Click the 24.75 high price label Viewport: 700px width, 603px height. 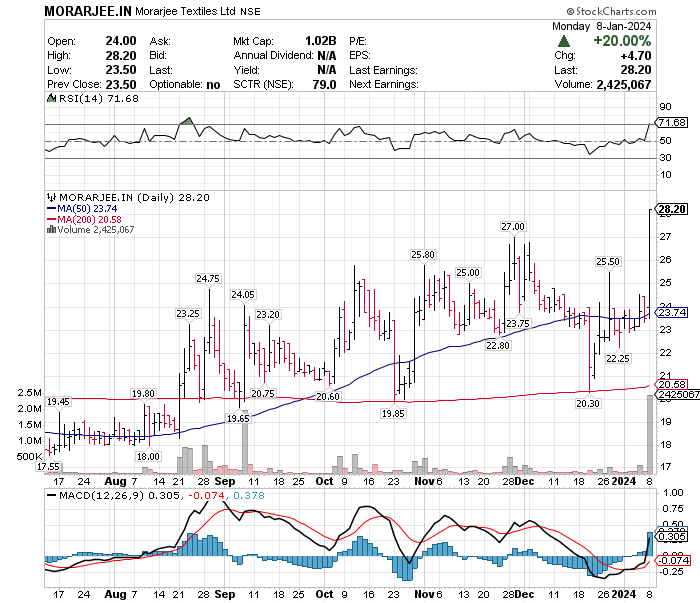tap(208, 279)
